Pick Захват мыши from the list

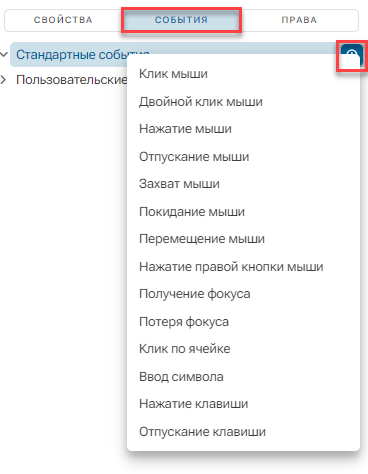[x=243, y=184]
